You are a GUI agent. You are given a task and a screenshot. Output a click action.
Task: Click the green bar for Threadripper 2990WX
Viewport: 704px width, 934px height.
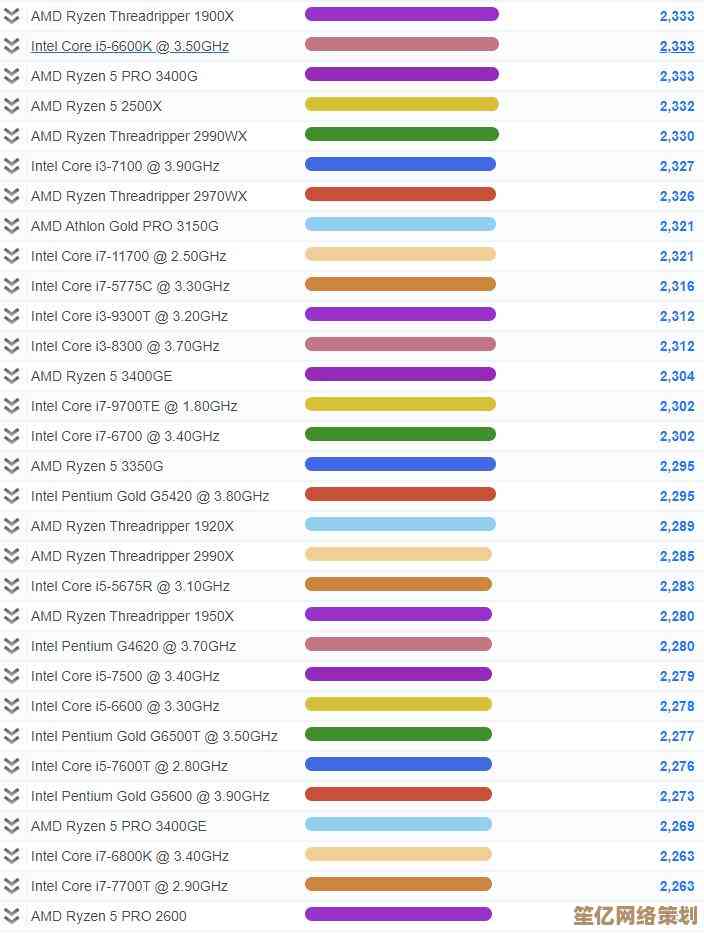(401, 134)
